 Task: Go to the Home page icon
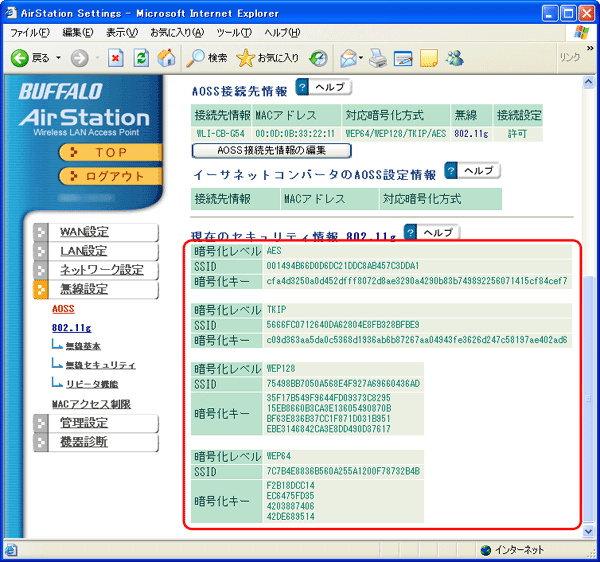(166, 58)
